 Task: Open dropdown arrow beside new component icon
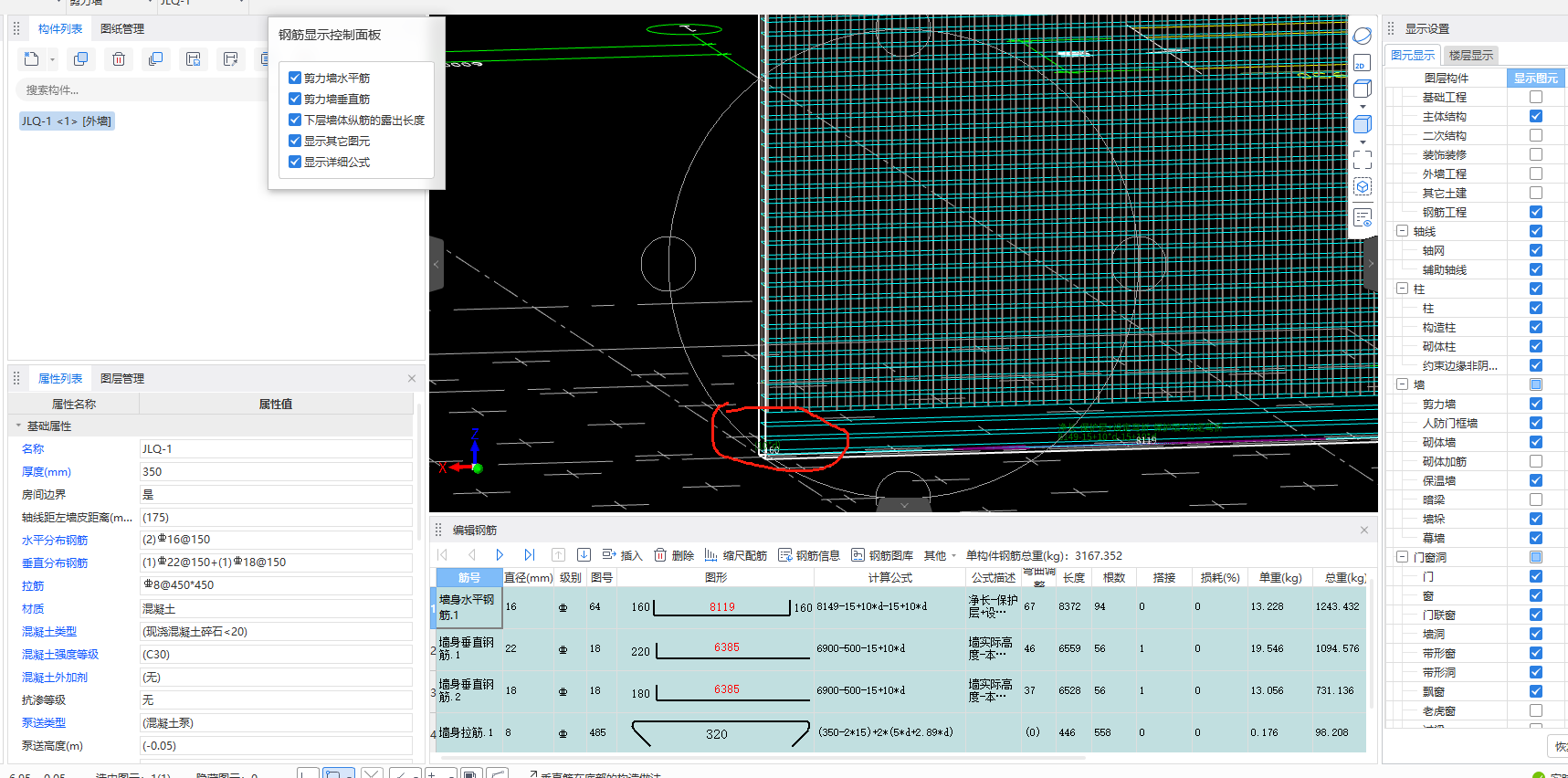pyautogui.click(x=52, y=60)
